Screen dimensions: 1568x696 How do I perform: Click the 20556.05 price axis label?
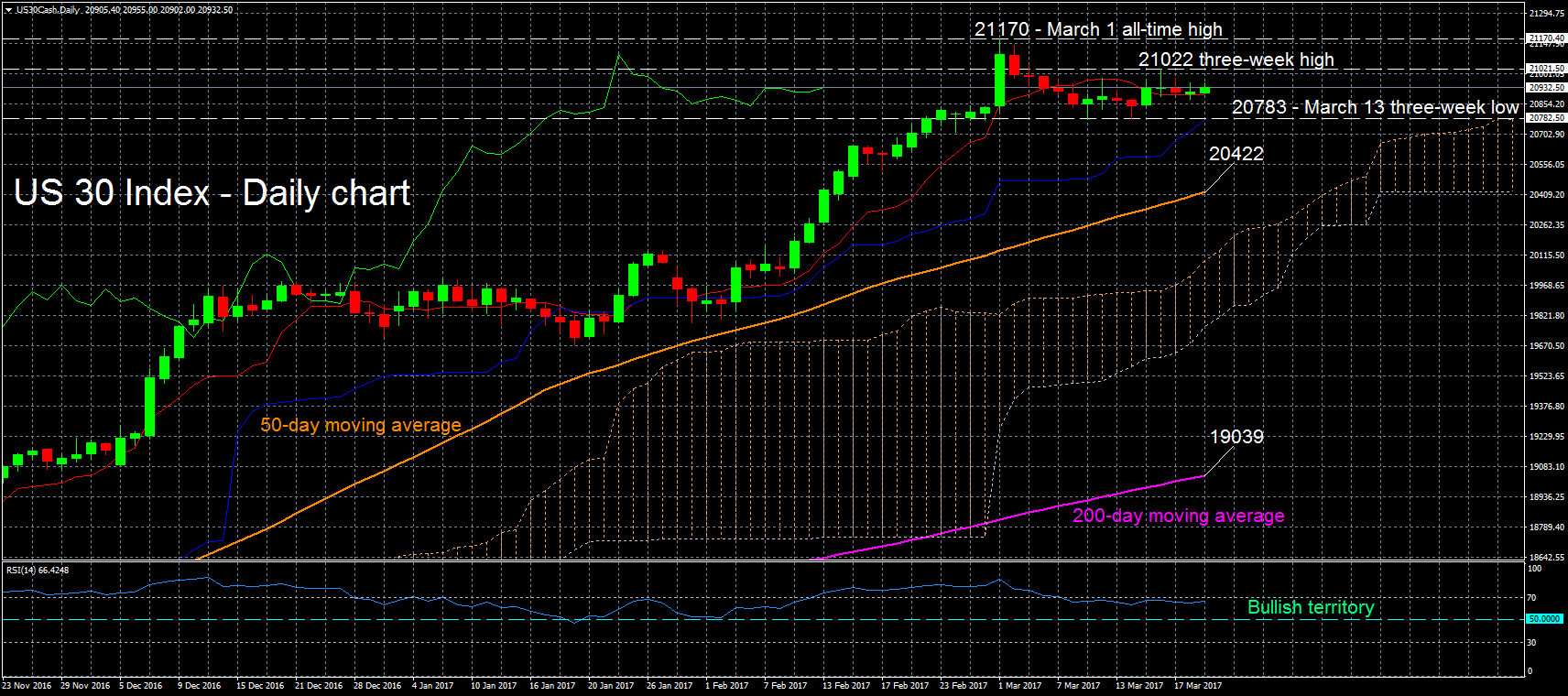(x=1547, y=165)
